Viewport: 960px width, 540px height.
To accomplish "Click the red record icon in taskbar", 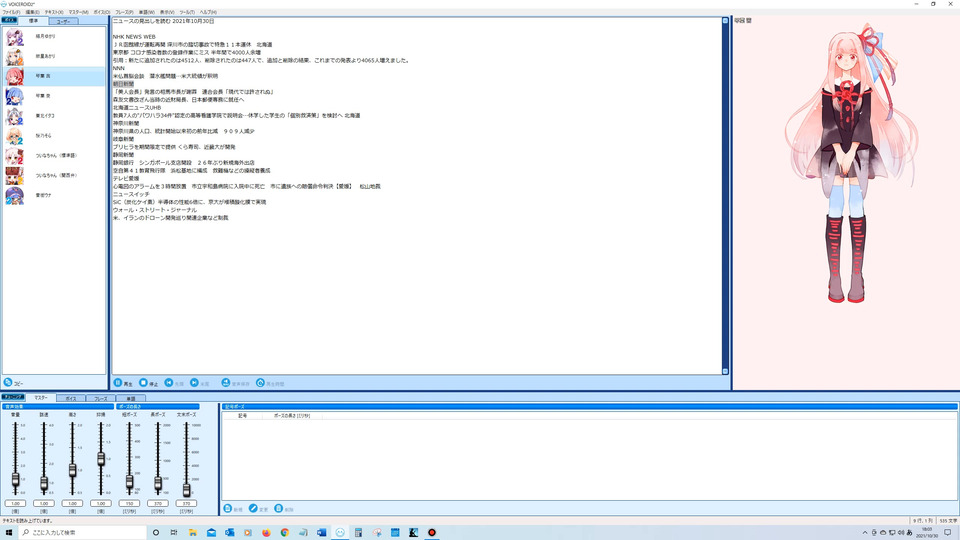I will coord(432,533).
